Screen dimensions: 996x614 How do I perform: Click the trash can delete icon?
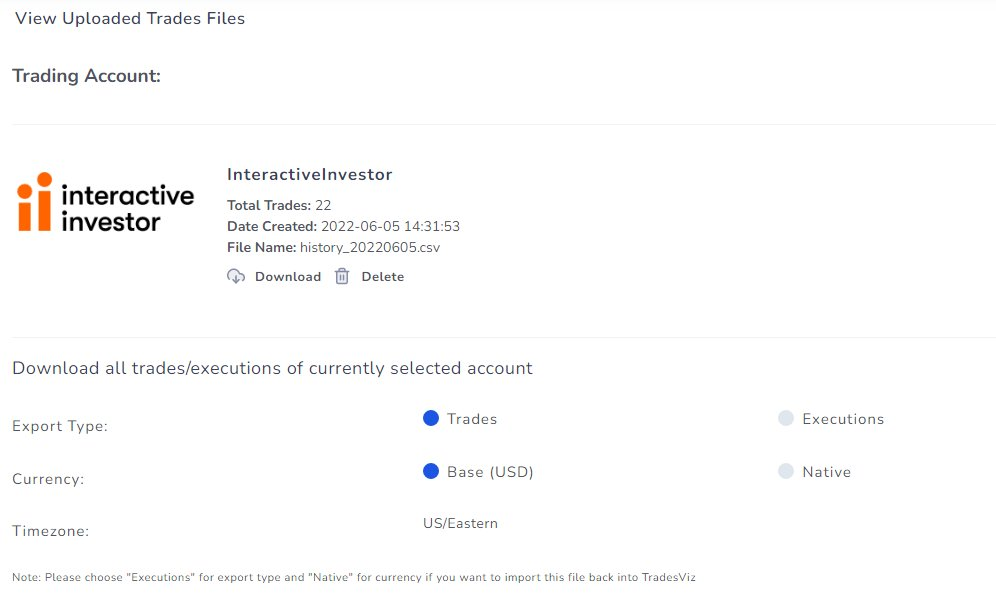(x=342, y=276)
